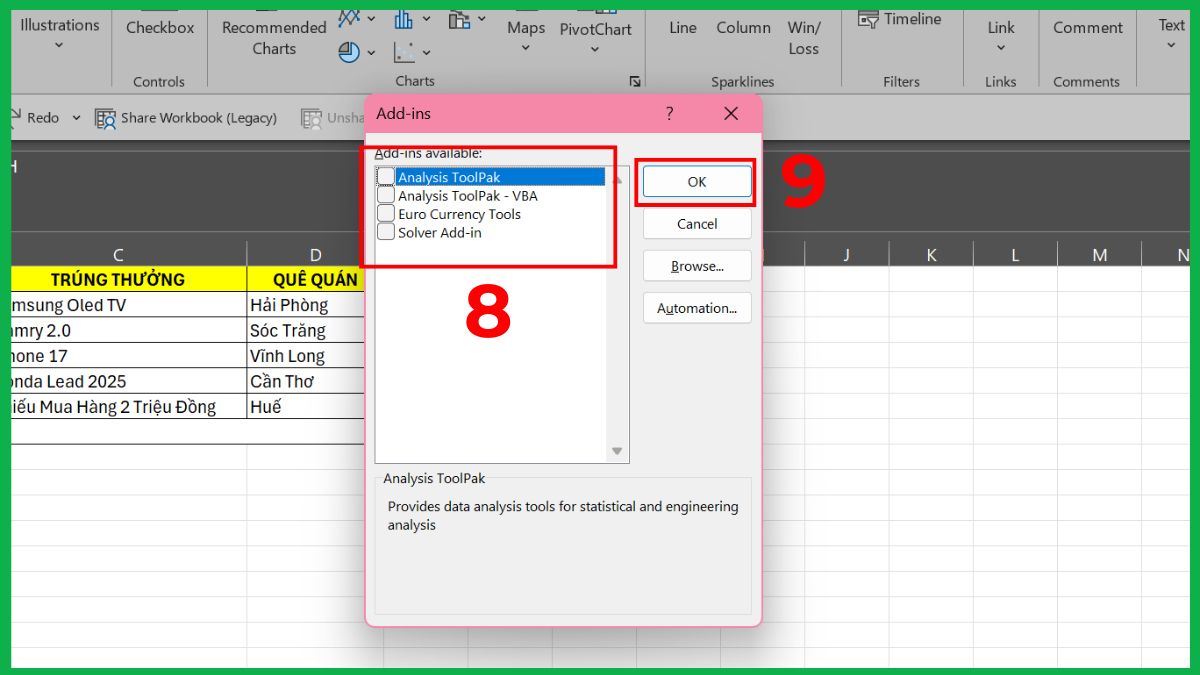
Task: Select the Checkbox control in the ribbon
Action: pyautogui.click(x=159, y=28)
